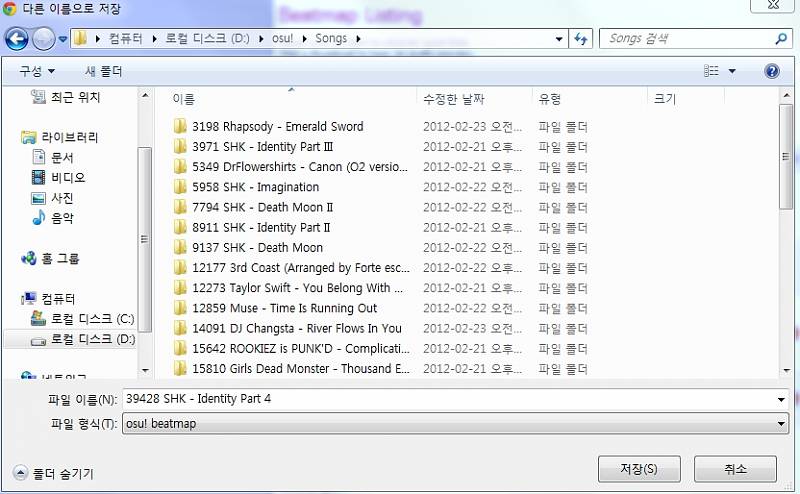Sort by the 수정한 날짜 column header

[x=453, y=99]
